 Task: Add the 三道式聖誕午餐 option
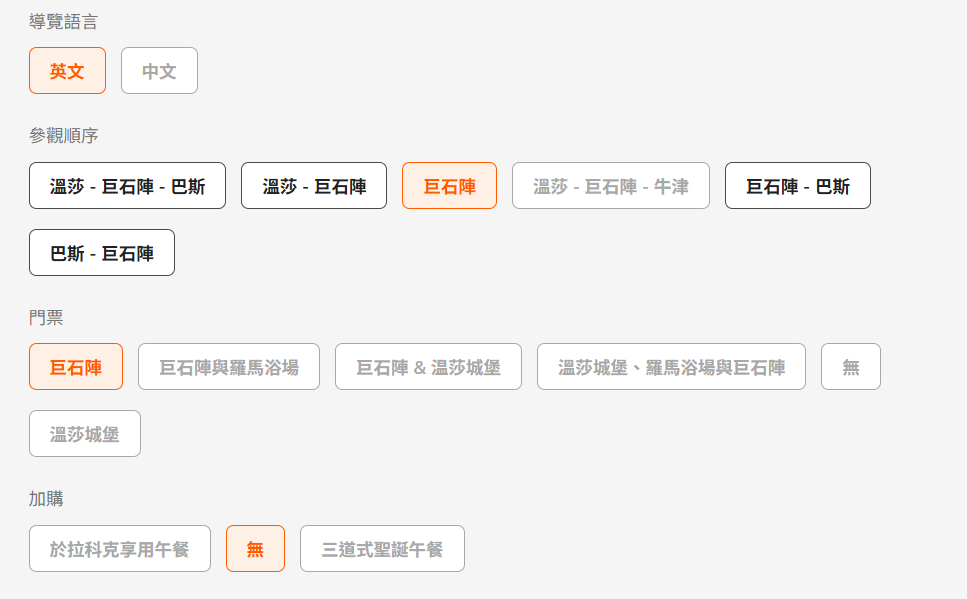point(382,549)
